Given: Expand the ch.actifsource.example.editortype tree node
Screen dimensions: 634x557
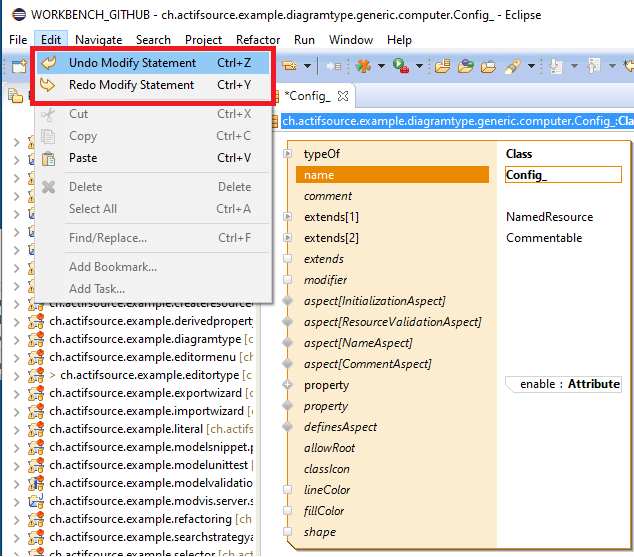Looking at the screenshot, I should pyautogui.click(x=17, y=375).
